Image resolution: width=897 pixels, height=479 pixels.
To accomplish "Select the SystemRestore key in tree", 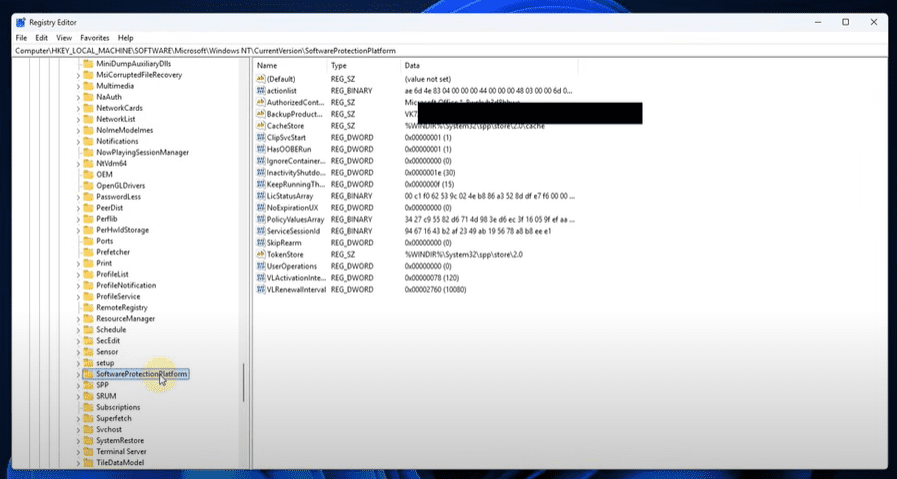I will pyautogui.click(x=120, y=441).
